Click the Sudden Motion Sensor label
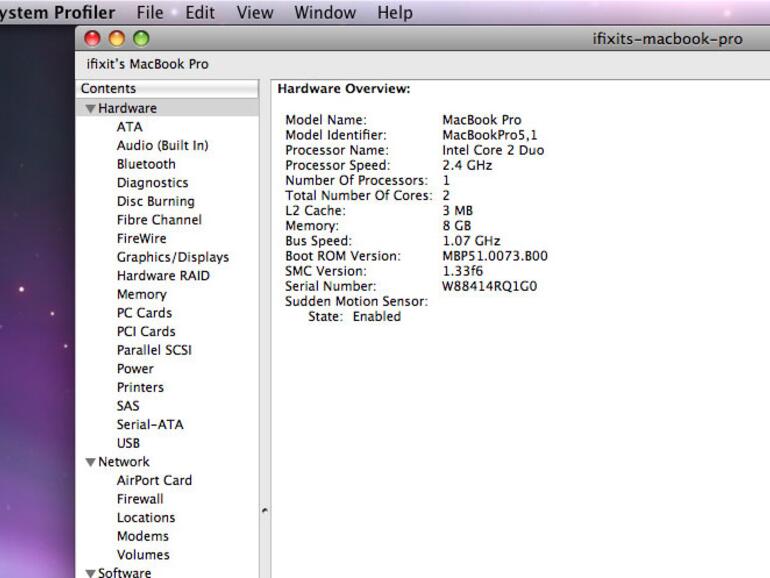 point(357,302)
